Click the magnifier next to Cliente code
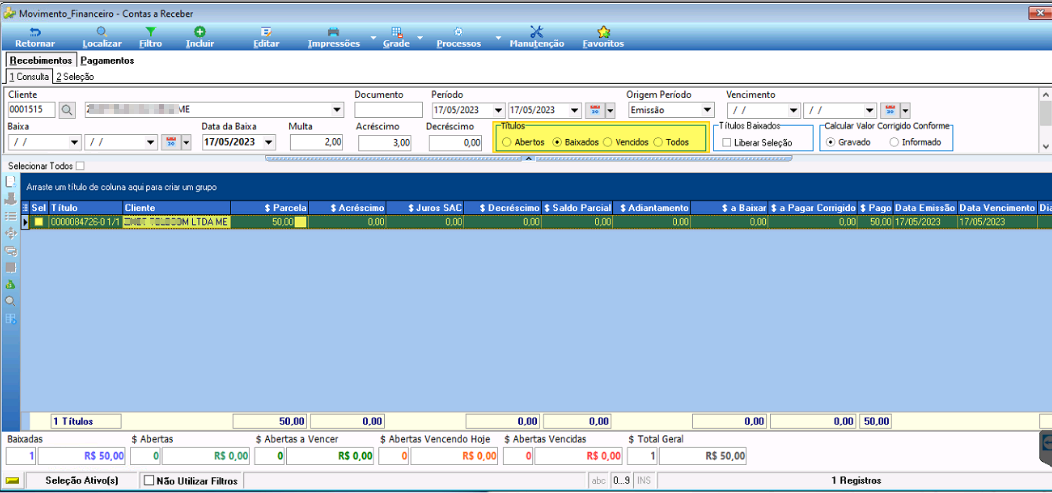Screen dimensions: 1052x493 pos(68,110)
